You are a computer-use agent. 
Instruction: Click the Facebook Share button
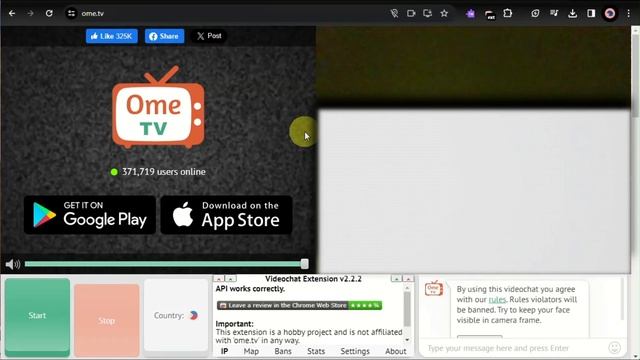(164, 36)
